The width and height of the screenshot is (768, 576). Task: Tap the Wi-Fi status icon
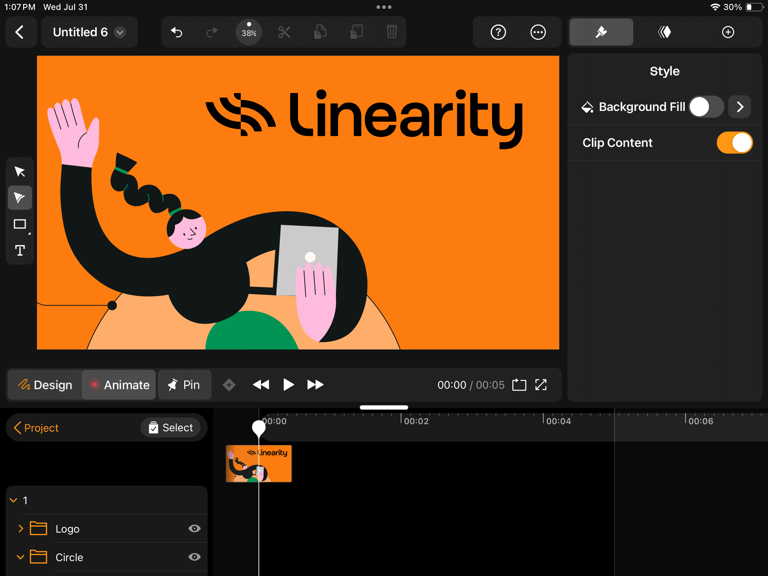pos(715,7)
